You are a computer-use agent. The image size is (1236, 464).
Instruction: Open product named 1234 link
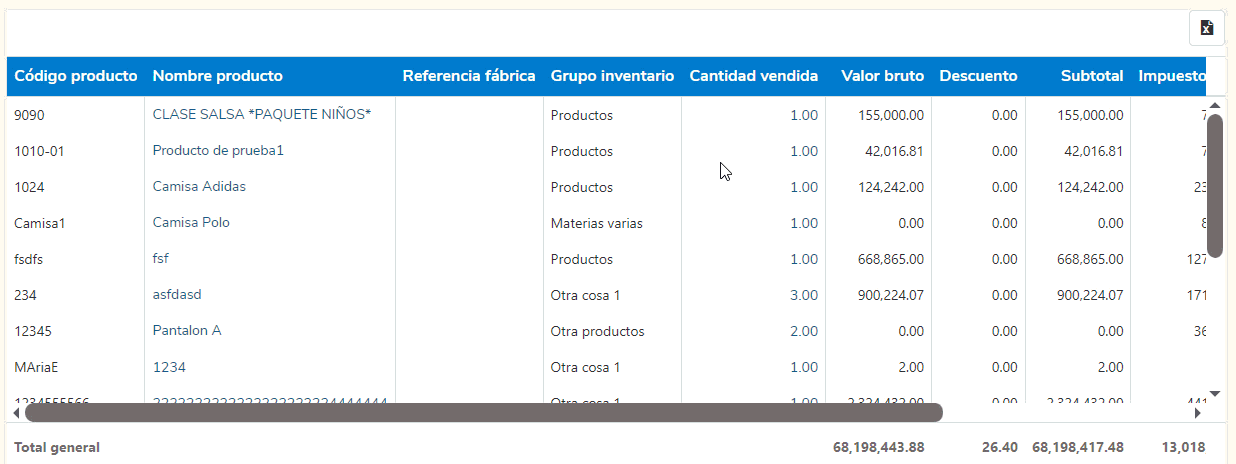click(169, 366)
